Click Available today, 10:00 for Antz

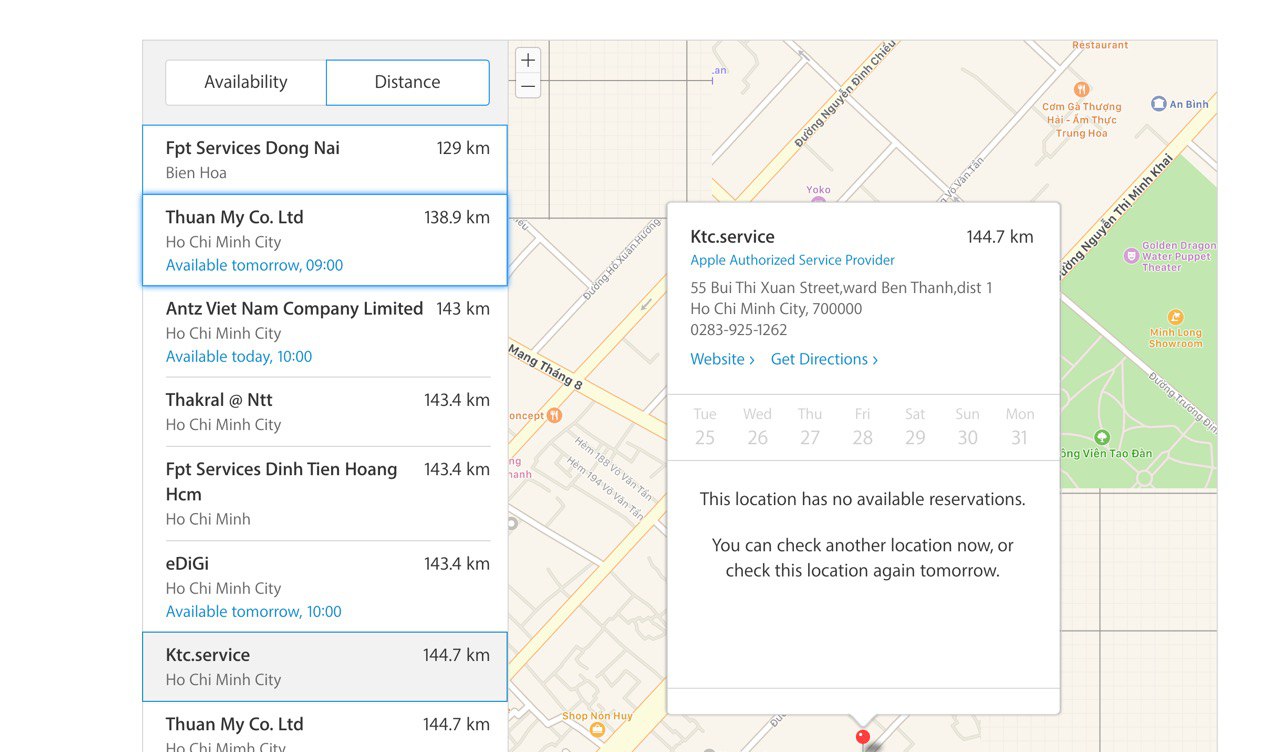239,356
